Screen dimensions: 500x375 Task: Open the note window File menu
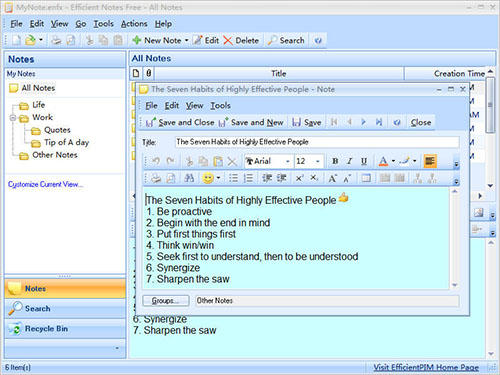pyautogui.click(x=151, y=106)
